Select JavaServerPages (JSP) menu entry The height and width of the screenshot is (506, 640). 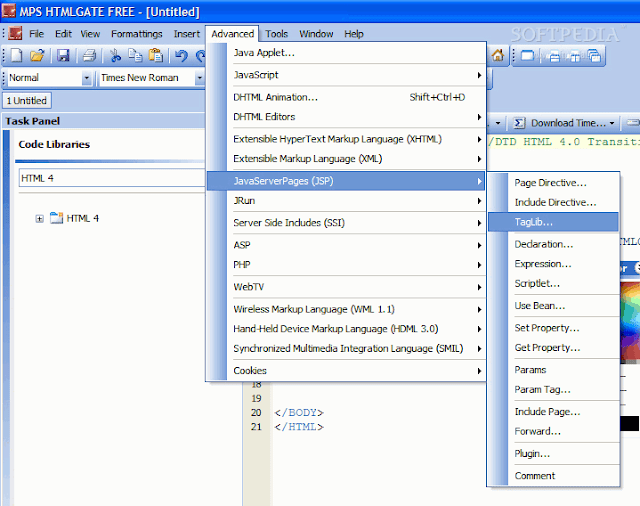(346, 181)
